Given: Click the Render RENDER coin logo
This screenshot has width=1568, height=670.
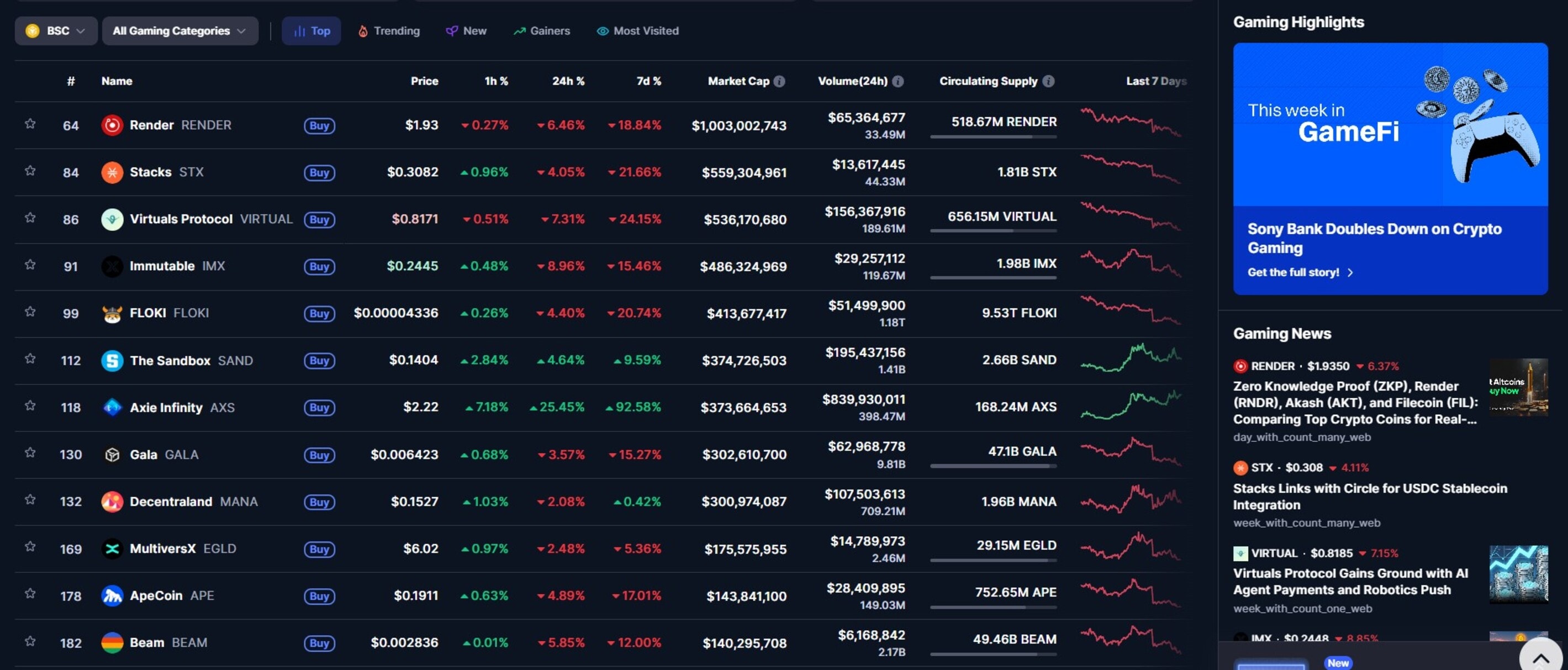Looking at the screenshot, I should pos(112,125).
